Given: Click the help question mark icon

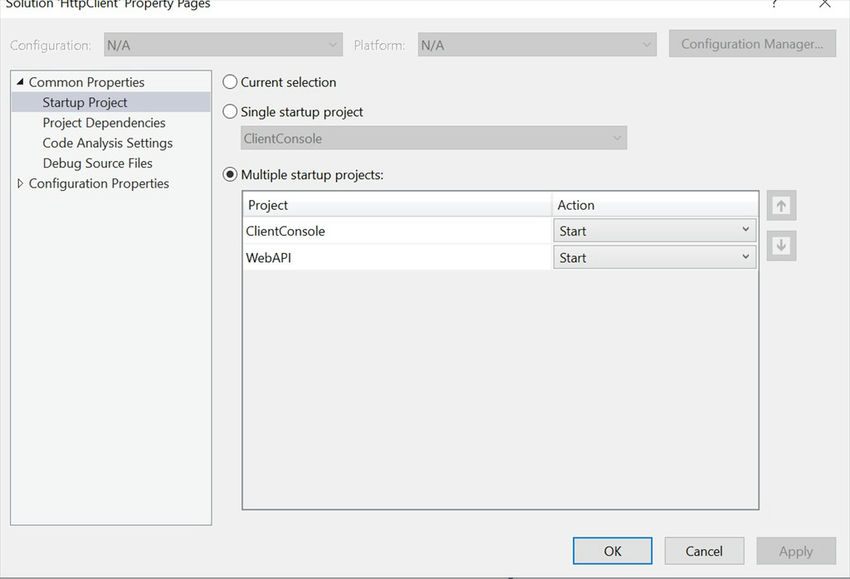Looking at the screenshot, I should click(774, 5).
